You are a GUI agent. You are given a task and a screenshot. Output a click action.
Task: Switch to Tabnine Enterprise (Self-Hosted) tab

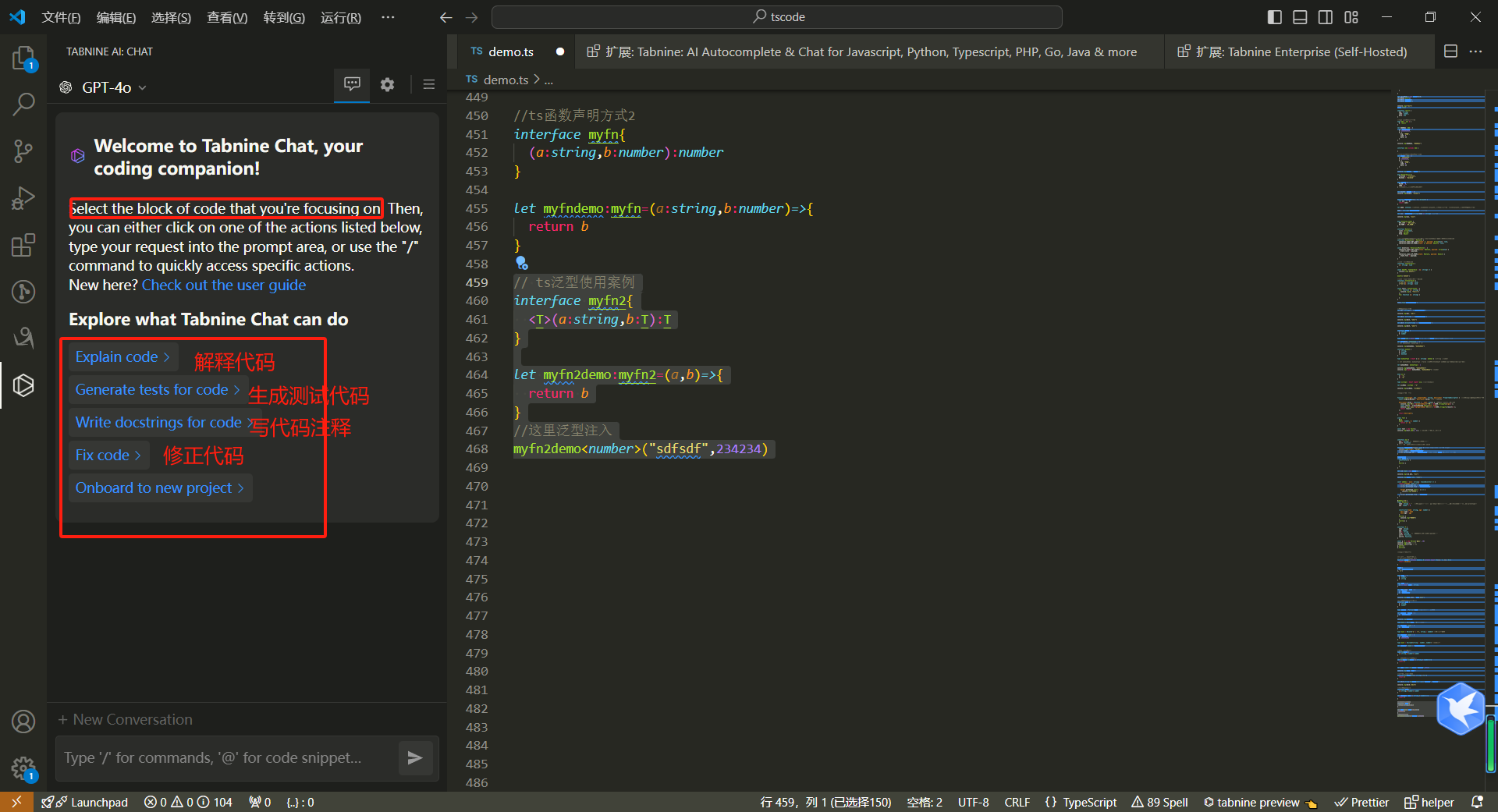(x=1299, y=51)
